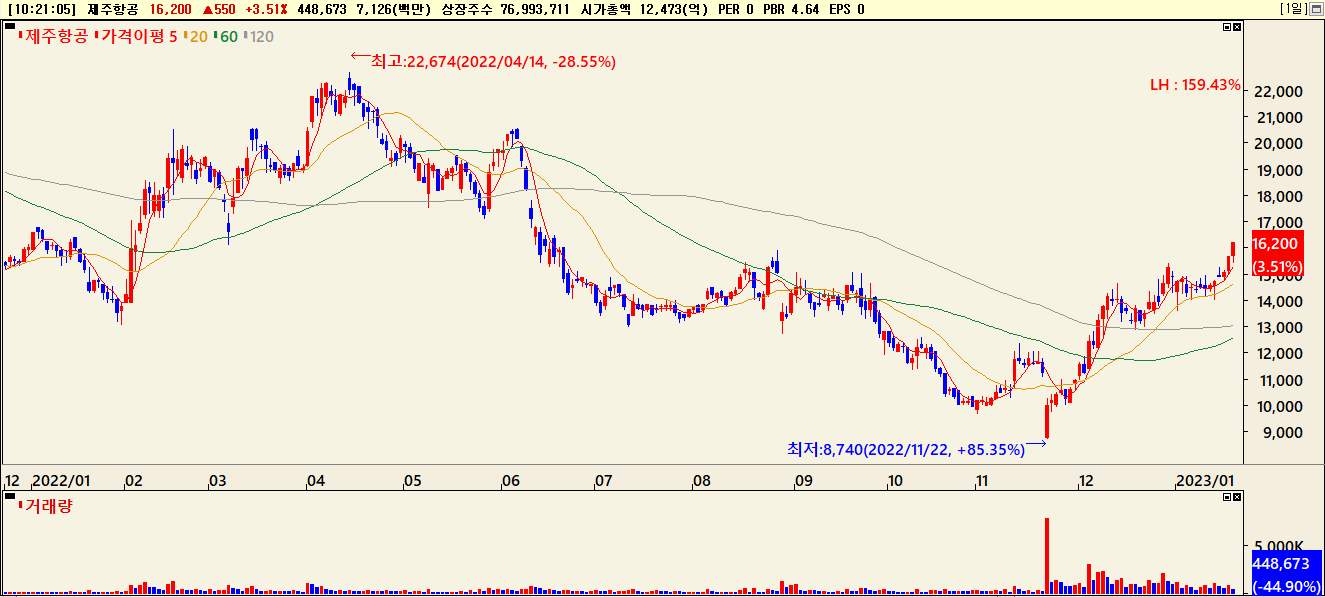
Task: Click the LH : 159.43% label
Action: (1195, 85)
